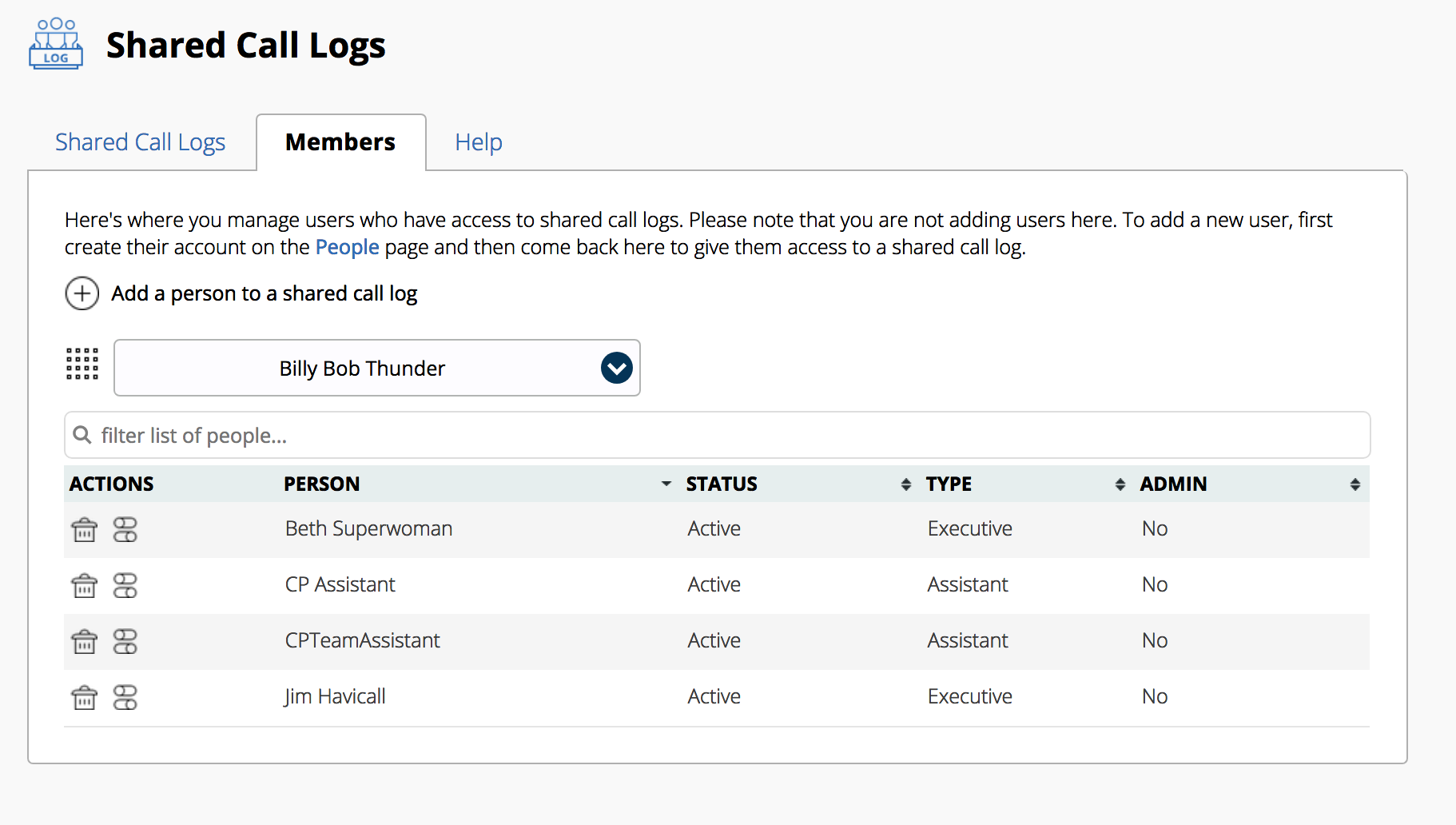Delete Jim Havicall using the trash icon

[84, 697]
